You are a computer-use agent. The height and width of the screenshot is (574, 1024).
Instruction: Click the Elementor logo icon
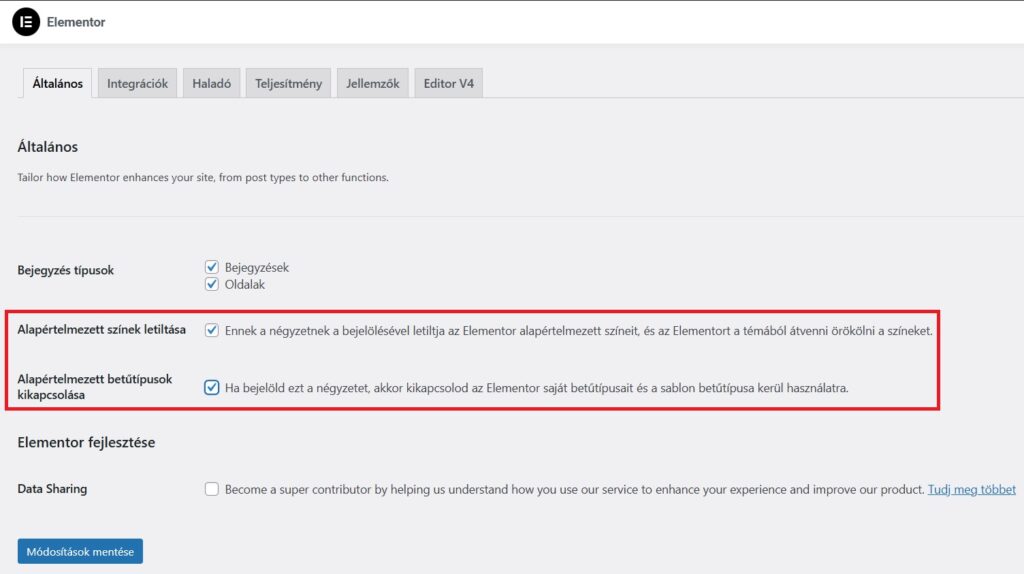[x=26, y=22]
